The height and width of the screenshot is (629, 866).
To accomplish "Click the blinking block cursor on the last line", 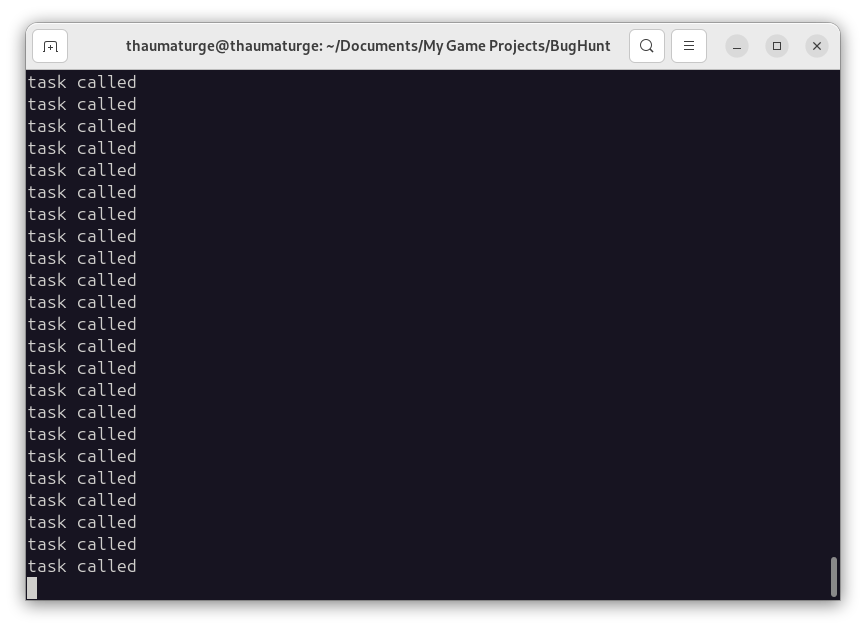I will [33, 588].
